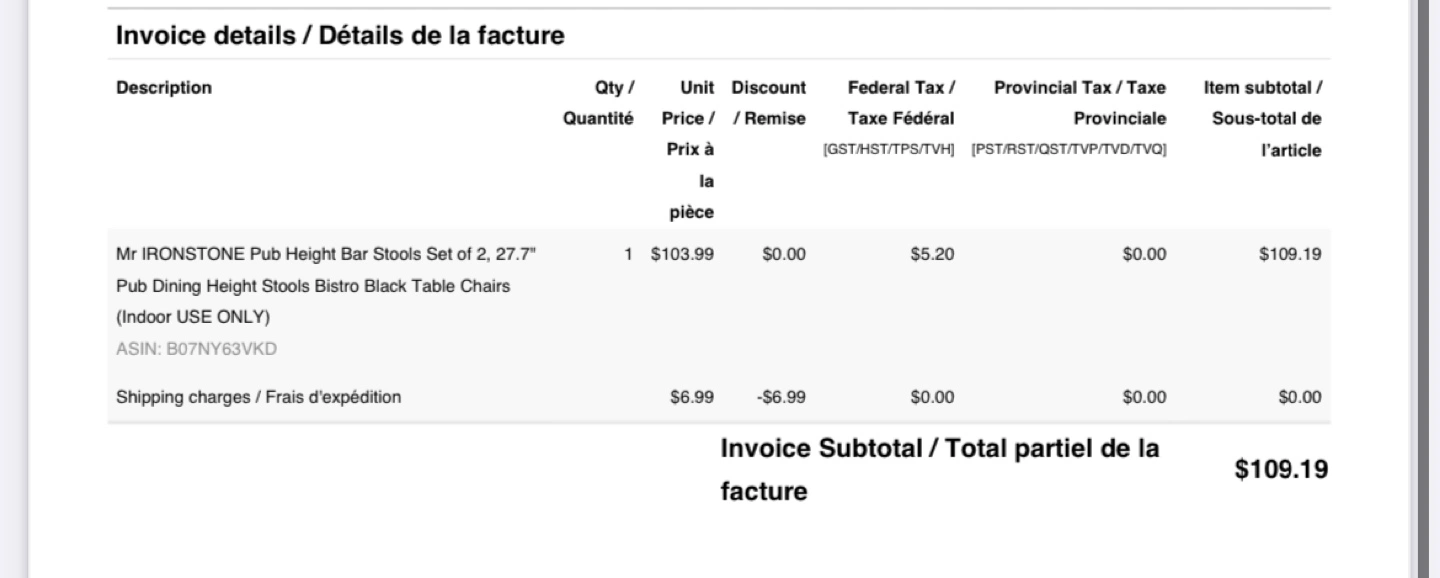Select the Mr IRONSTONE Pub Height Bar Stools description
Screen dimensions: 1440x578
pos(327,286)
